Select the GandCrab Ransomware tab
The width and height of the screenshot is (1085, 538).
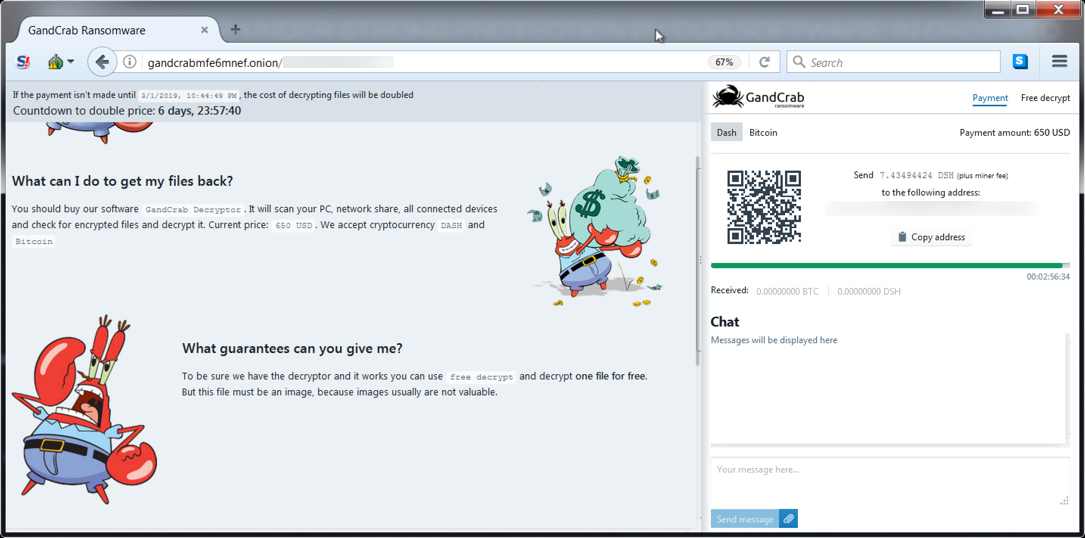[116, 30]
